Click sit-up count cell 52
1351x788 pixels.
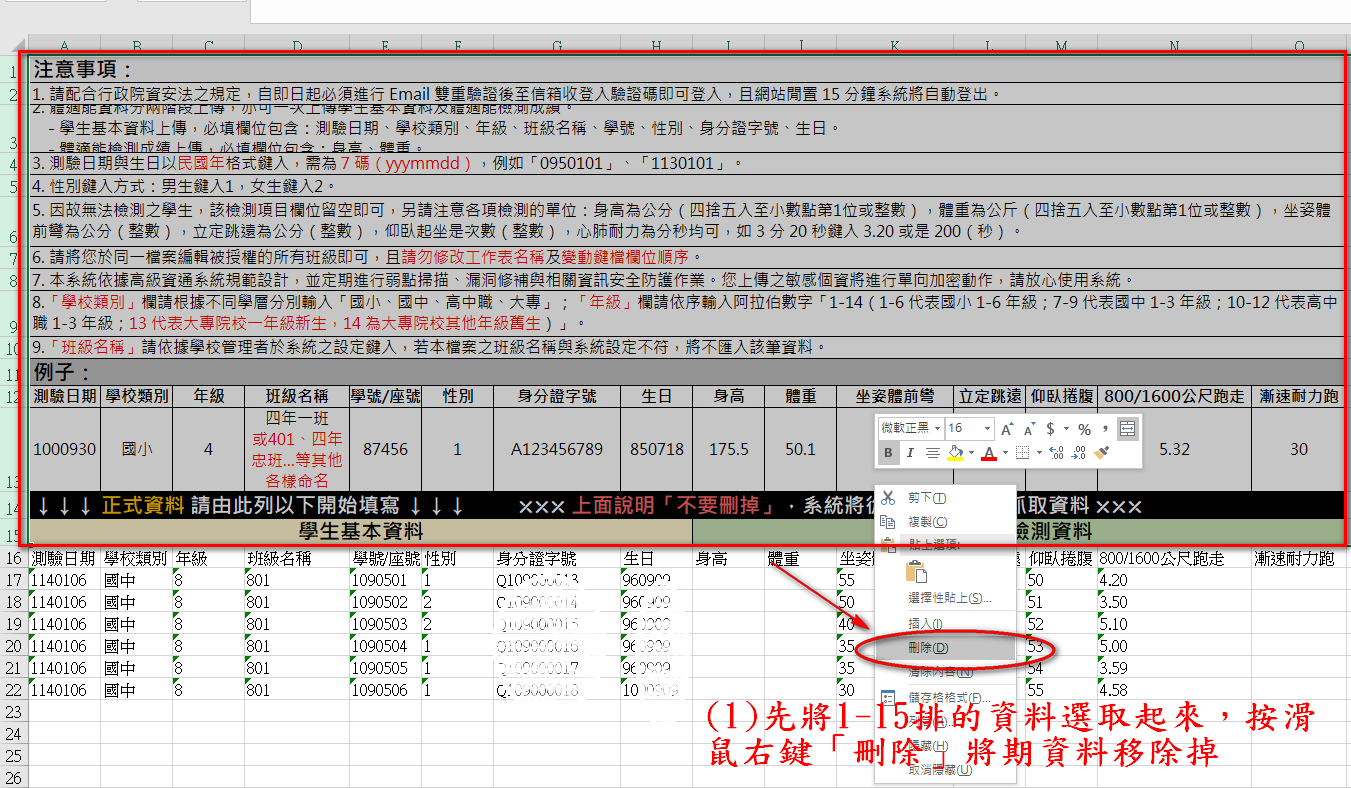[x=1061, y=624]
